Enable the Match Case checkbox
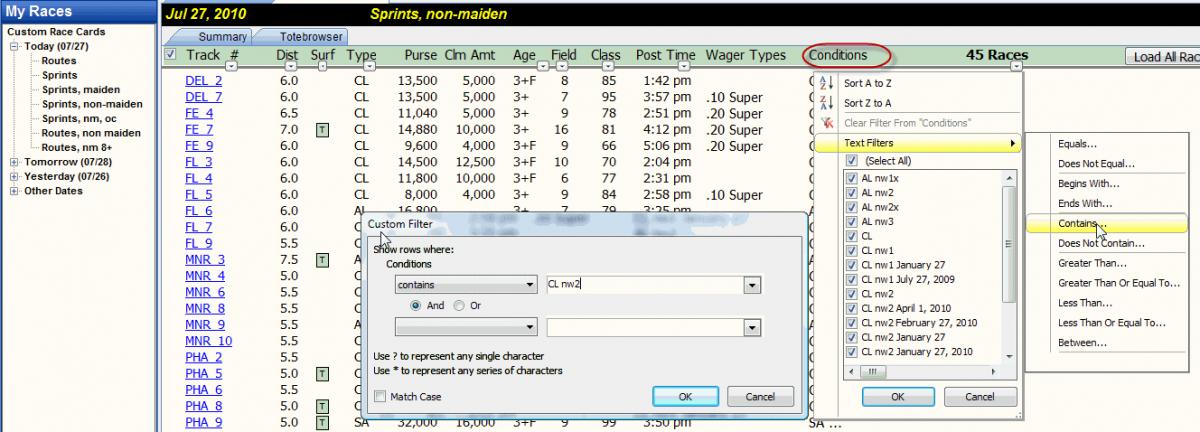Image resolution: width=1200 pixels, height=432 pixels. point(380,397)
